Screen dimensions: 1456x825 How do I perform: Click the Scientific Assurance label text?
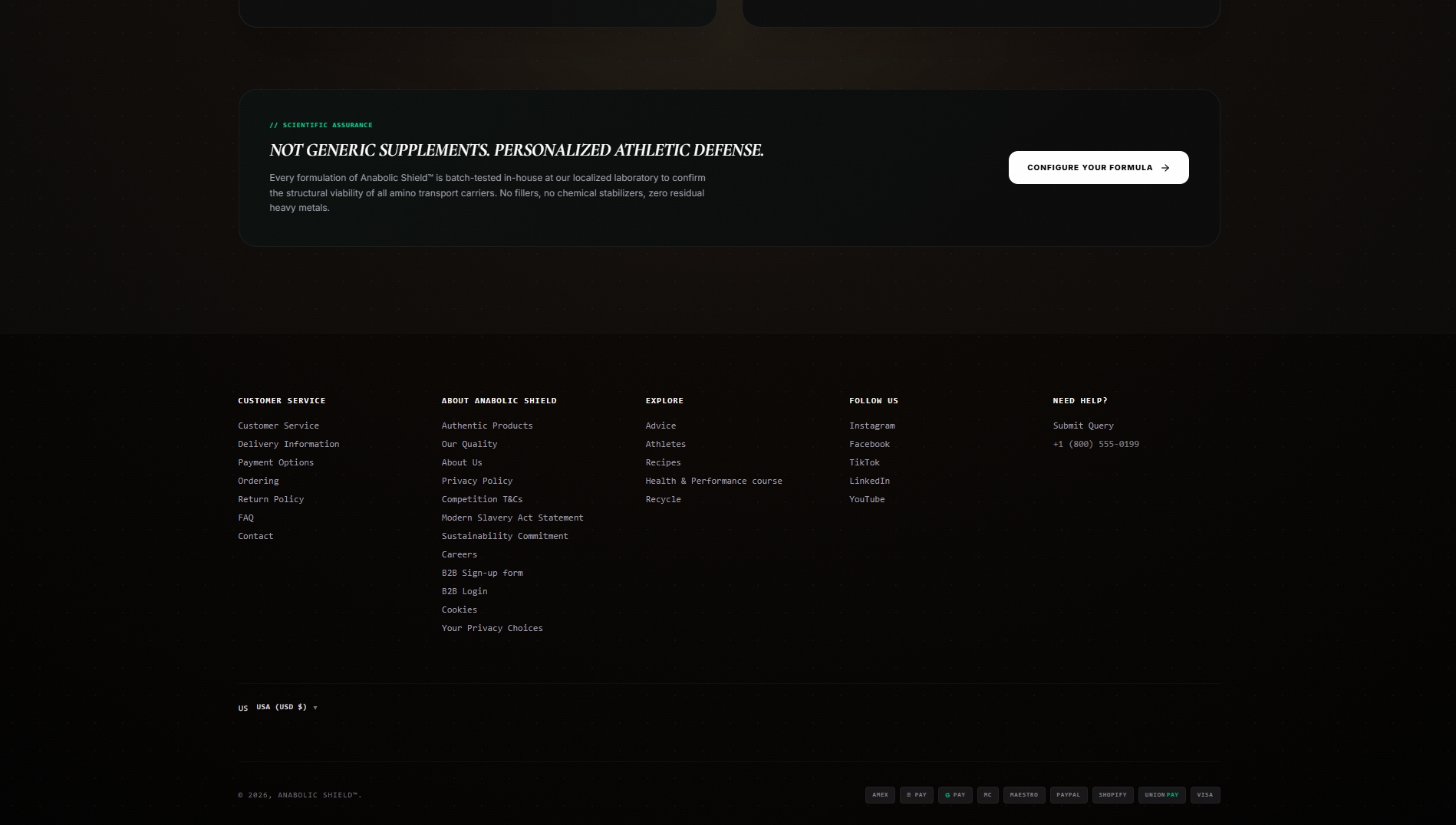click(321, 125)
